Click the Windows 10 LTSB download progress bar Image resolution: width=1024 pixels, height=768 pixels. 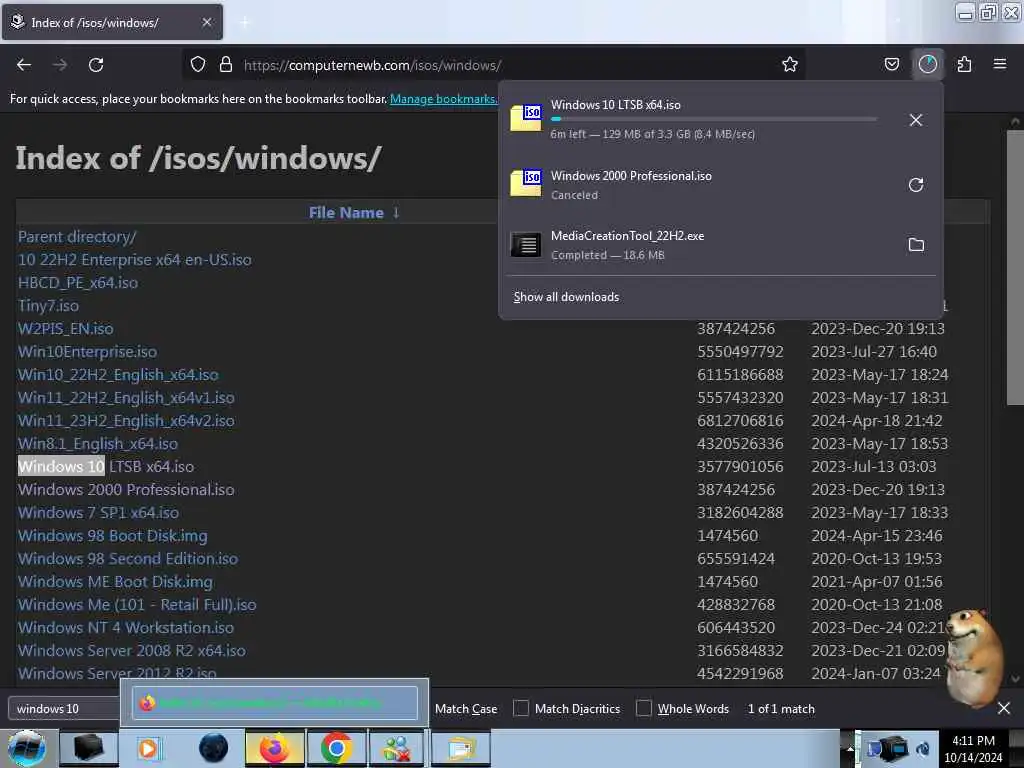click(714, 119)
